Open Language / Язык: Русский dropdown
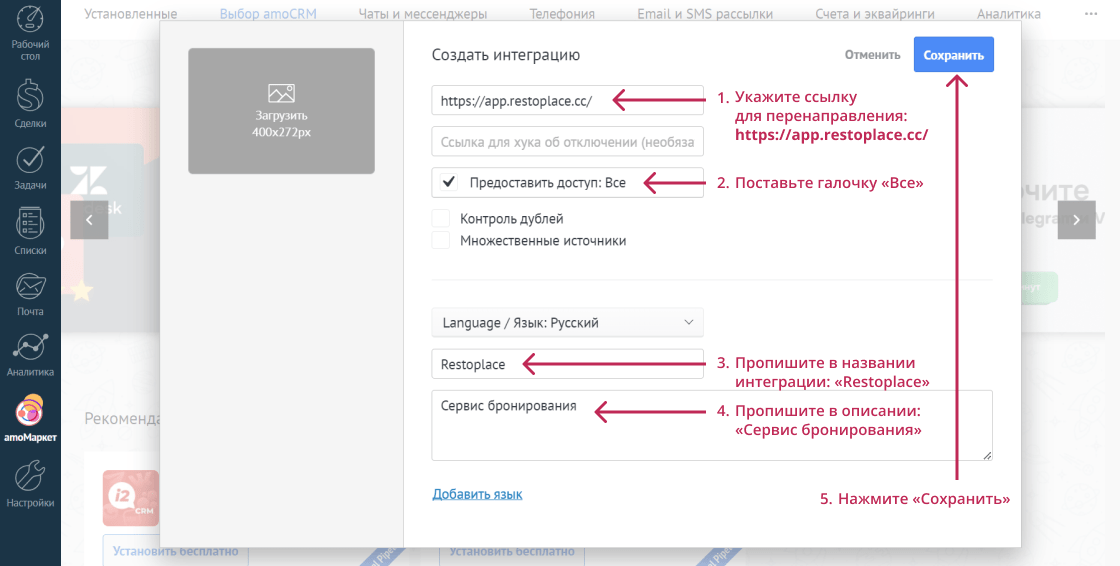This screenshot has width=1120, height=566. pyautogui.click(x=568, y=322)
